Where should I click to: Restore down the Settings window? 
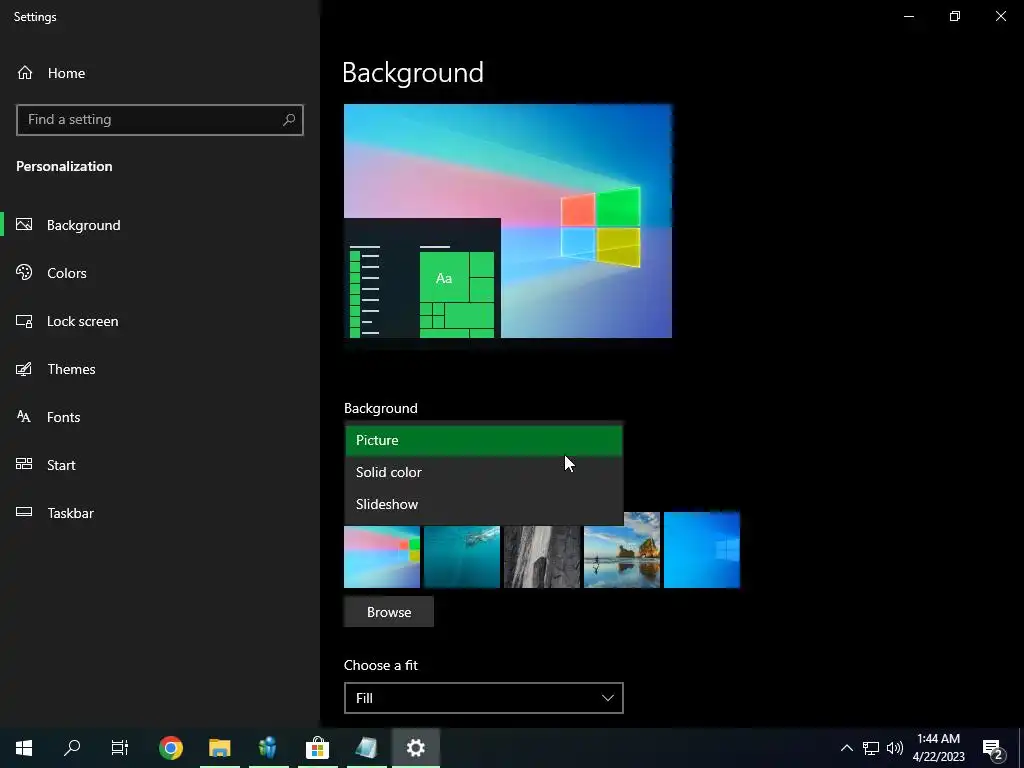point(955,16)
